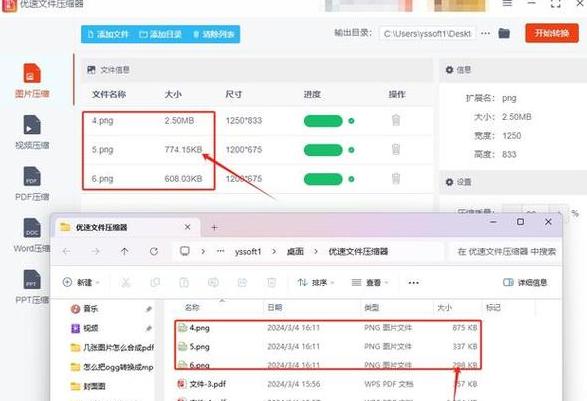Toggle the 详细信息 details pane

[525, 283]
